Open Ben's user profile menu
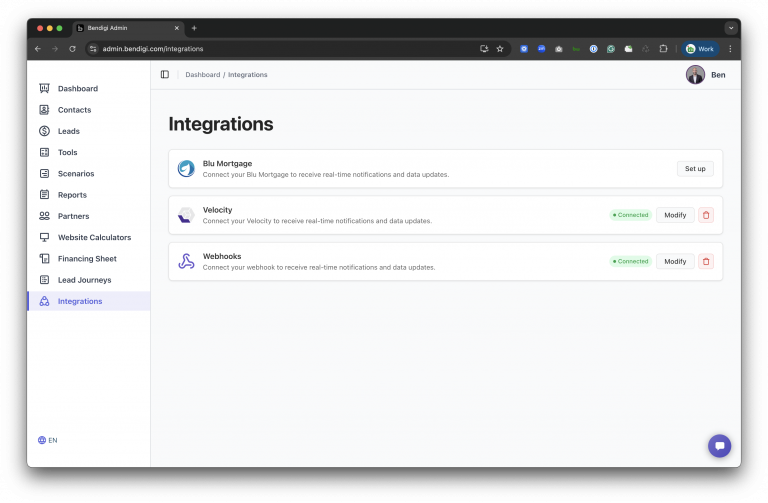Viewport: 768px width, 503px height. tap(706, 75)
